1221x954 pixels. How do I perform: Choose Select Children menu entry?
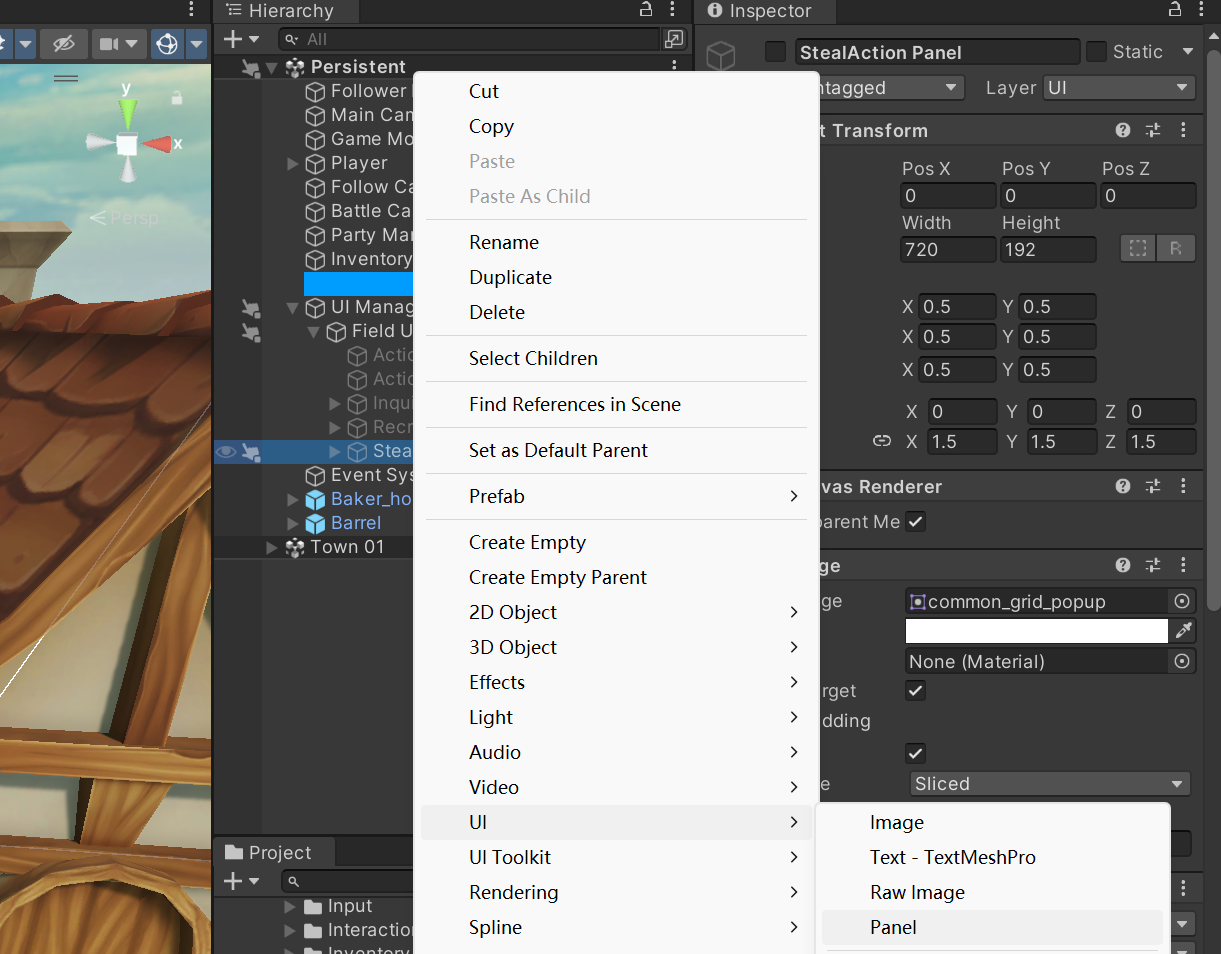tap(533, 358)
